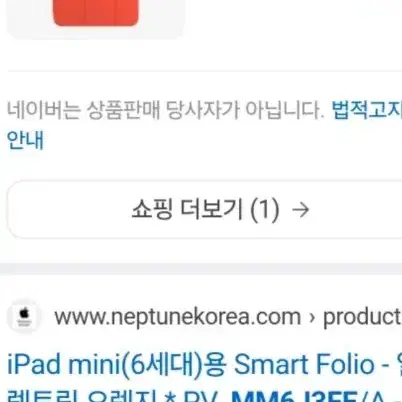Viewport: 402px width, 402px height.
Task: Open the 법적고지 legal notice link
Action: 367,110
